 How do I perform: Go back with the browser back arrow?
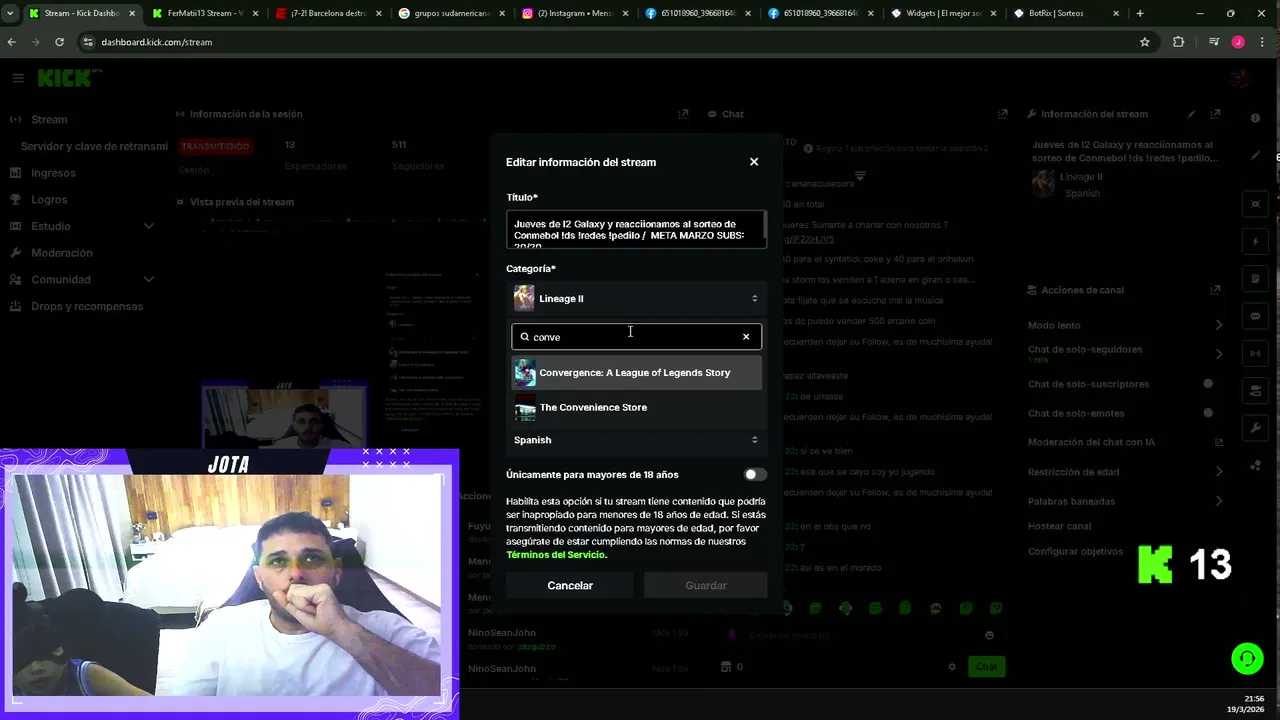pos(12,42)
